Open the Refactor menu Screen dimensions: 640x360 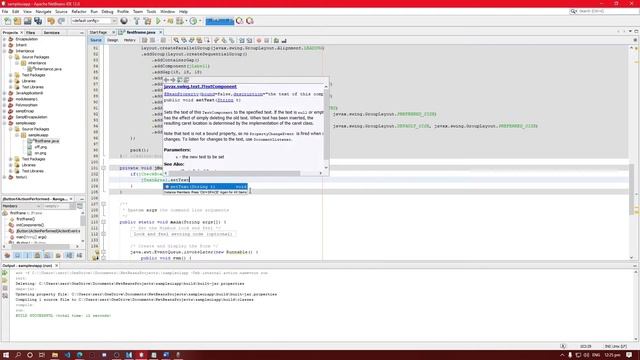[79, 11]
